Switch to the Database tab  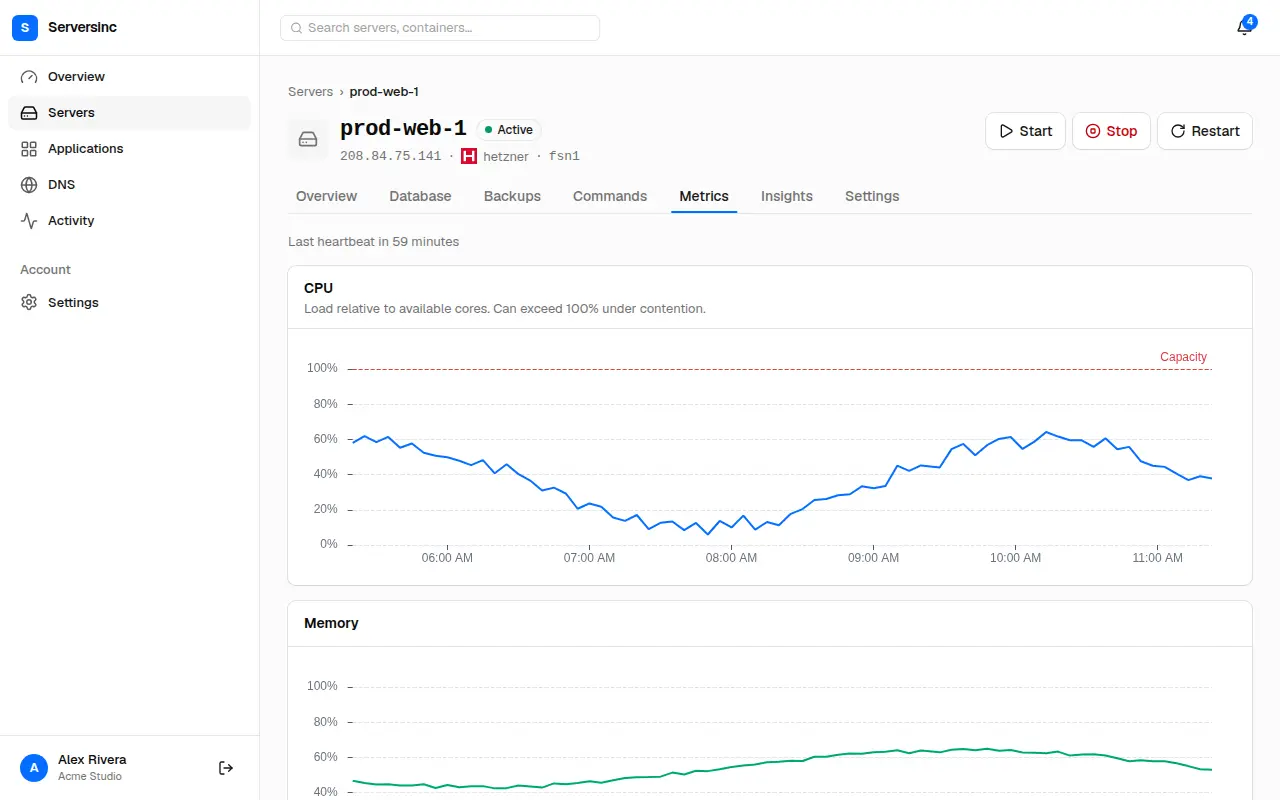[x=420, y=196]
